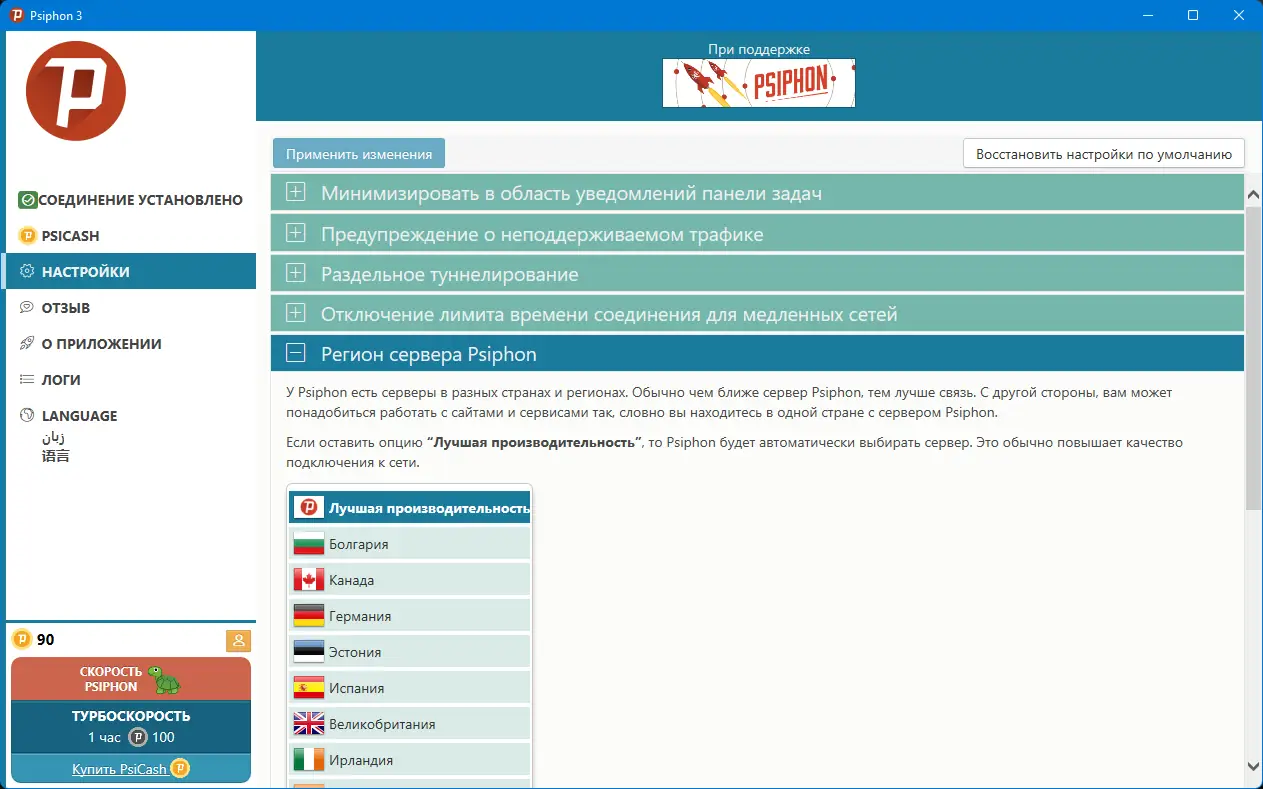The width and height of the screenshot is (1263, 789).
Task: Click the Psiphon icon in Лучшая производительность row
Action: coord(309,508)
